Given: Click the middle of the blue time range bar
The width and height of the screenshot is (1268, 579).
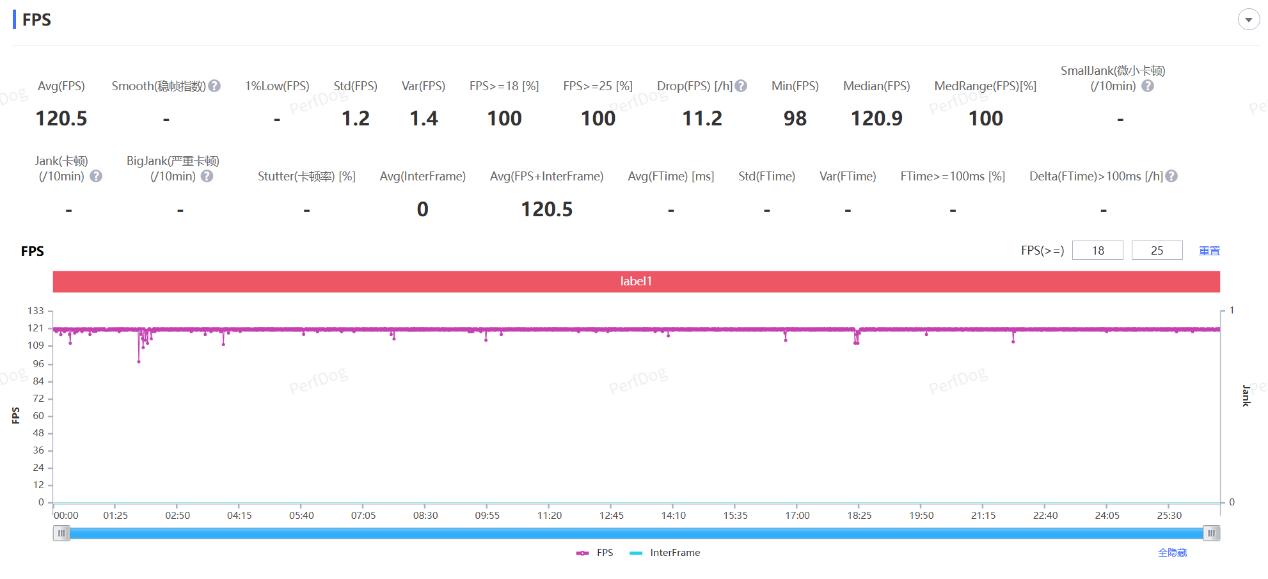Looking at the screenshot, I should tap(636, 533).
